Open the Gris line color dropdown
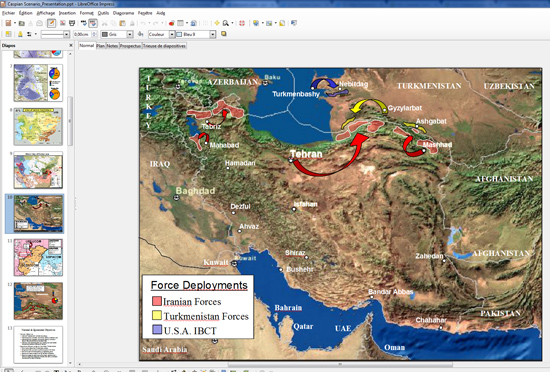Viewport: 550px width, 372px height. click(130, 34)
